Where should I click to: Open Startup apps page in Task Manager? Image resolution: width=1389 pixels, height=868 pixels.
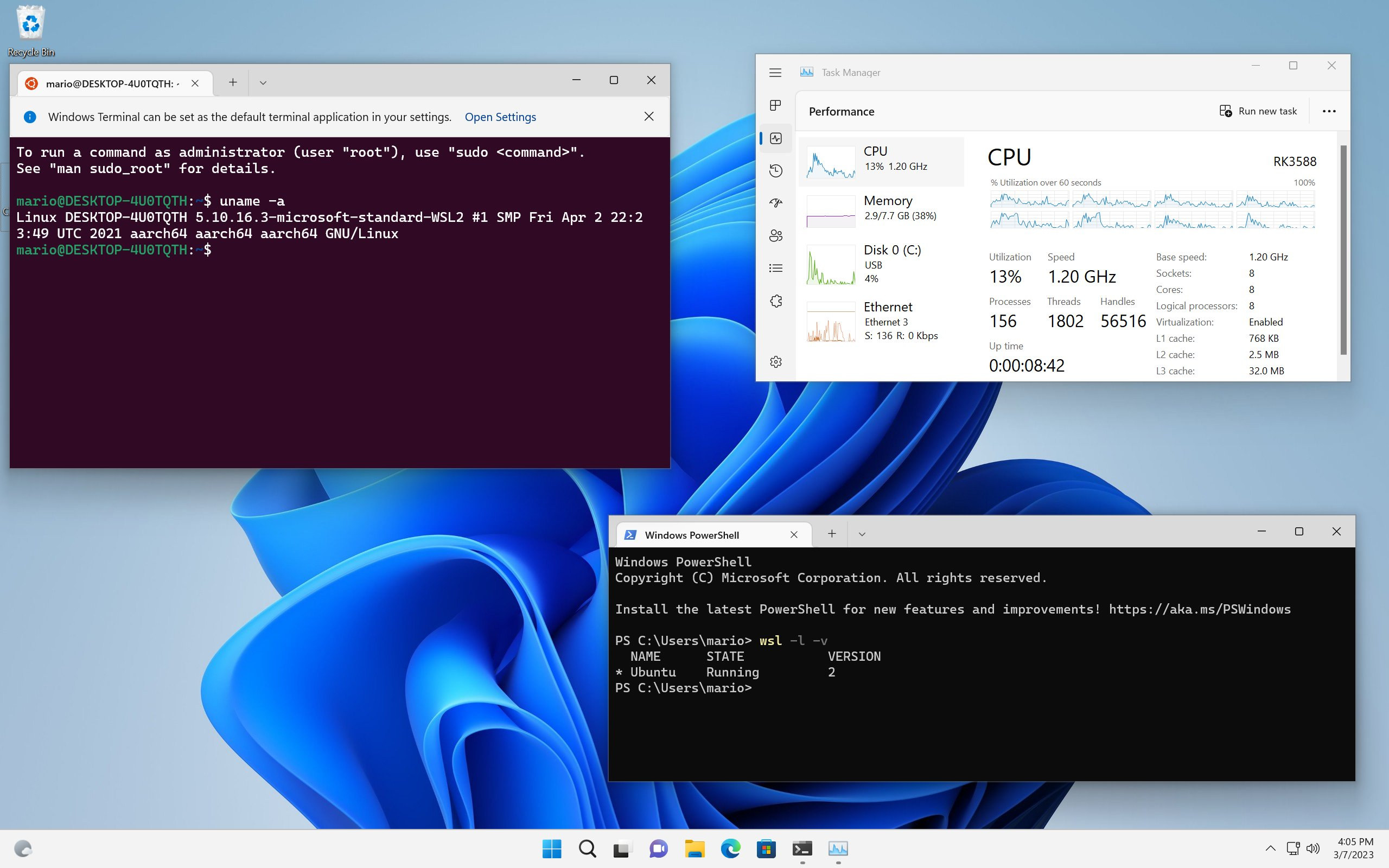click(x=775, y=203)
